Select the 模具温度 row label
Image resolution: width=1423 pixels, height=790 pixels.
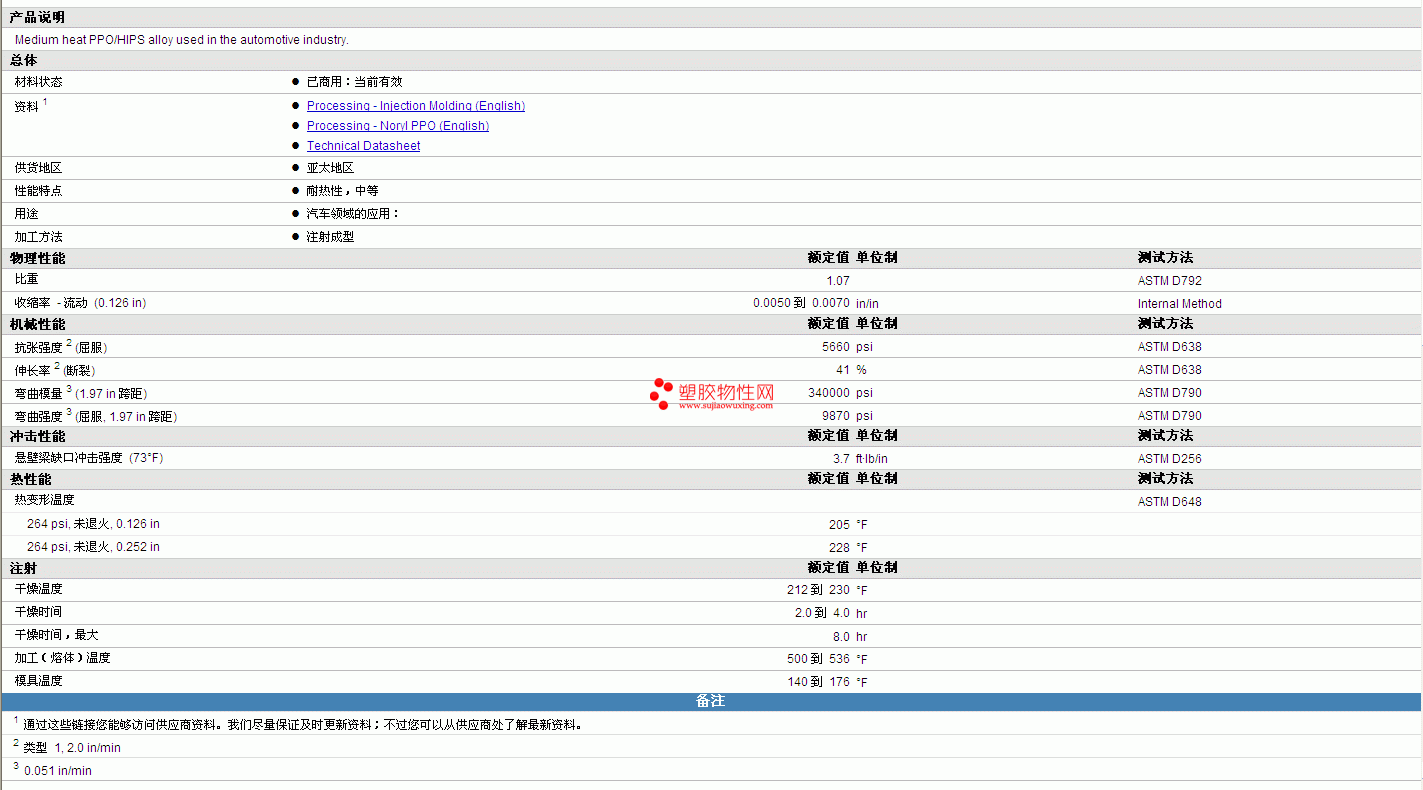pyautogui.click(x=38, y=681)
